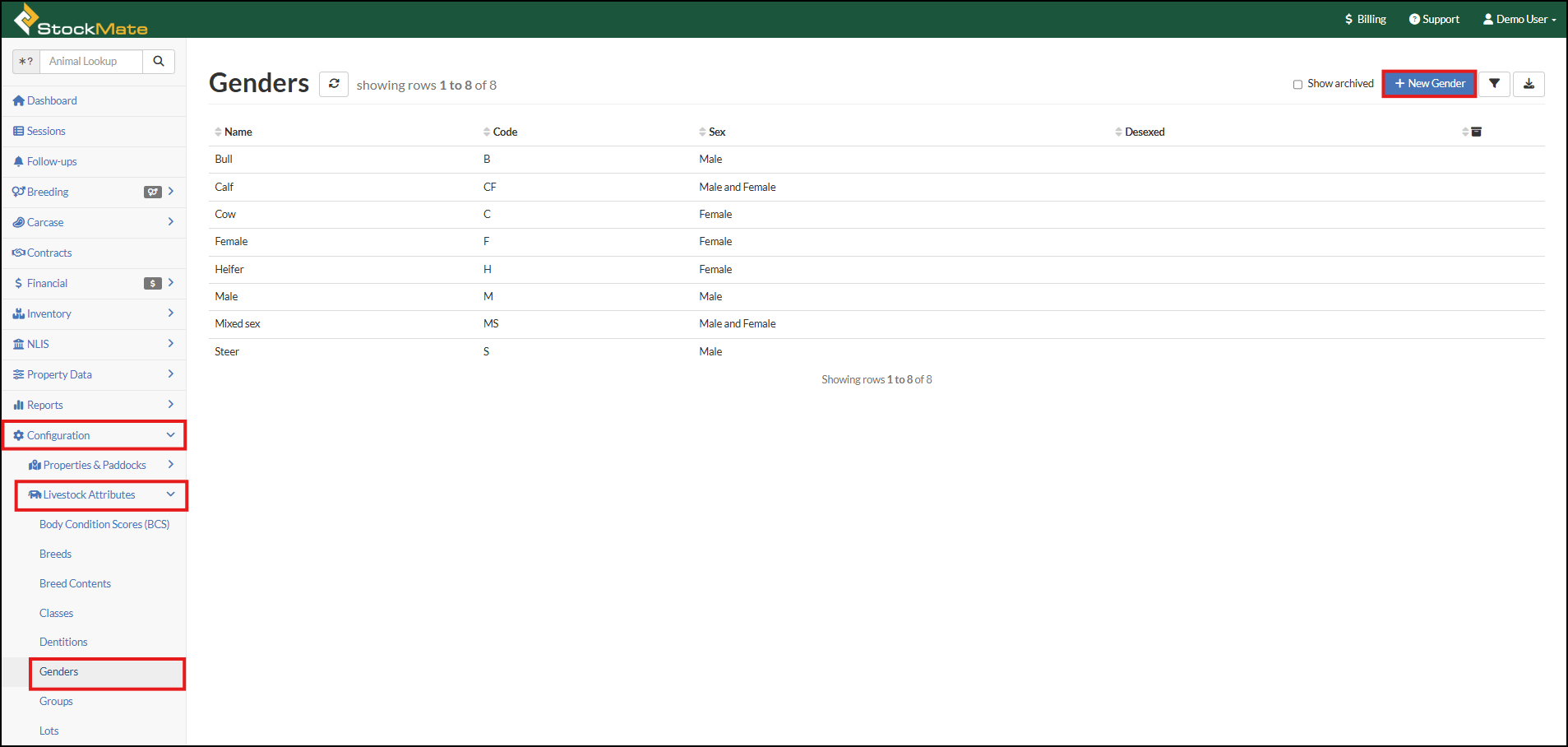
Task: Click the StockMate logo
Action: coord(81,20)
